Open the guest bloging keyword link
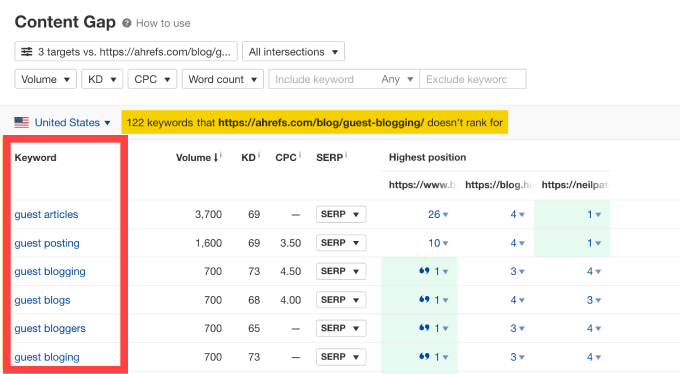Image resolution: width=680 pixels, height=374 pixels. pos(47,357)
